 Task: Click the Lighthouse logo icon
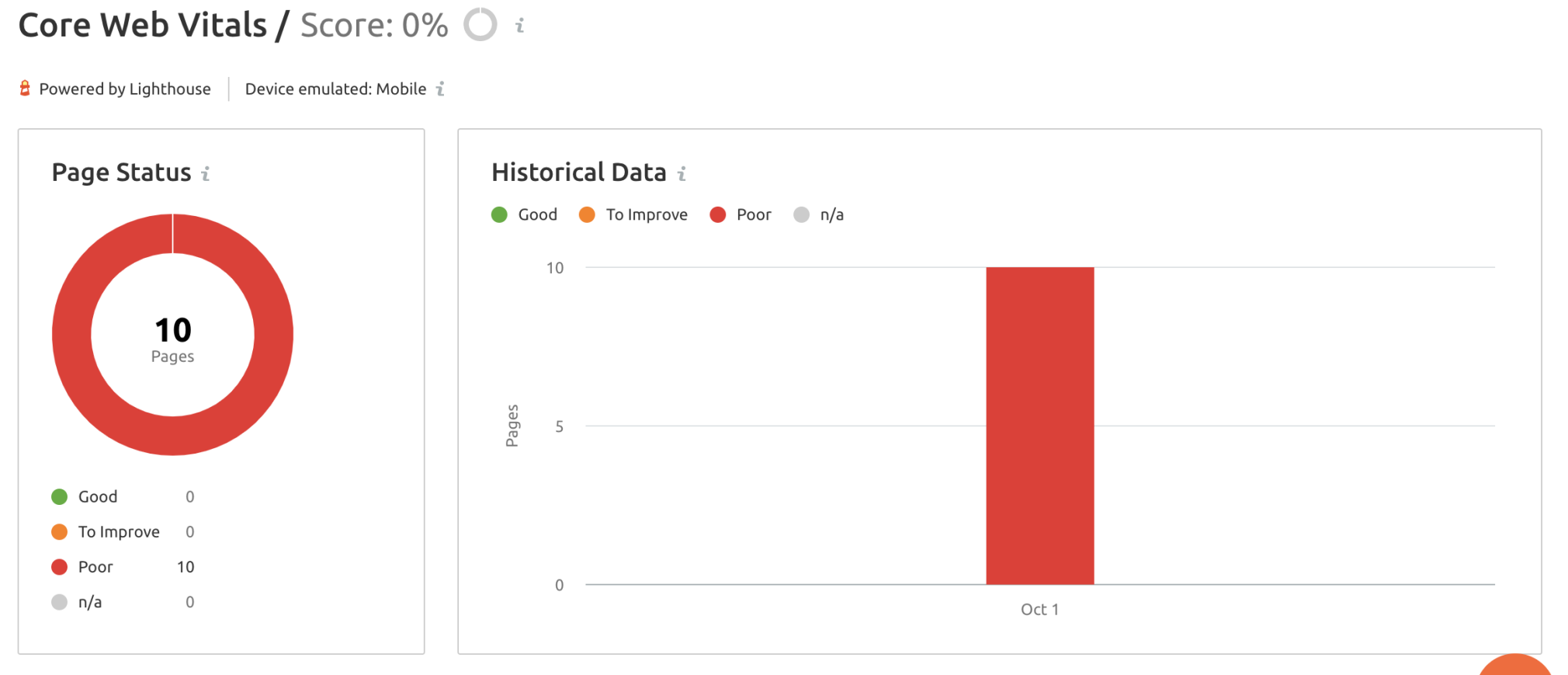[x=25, y=89]
